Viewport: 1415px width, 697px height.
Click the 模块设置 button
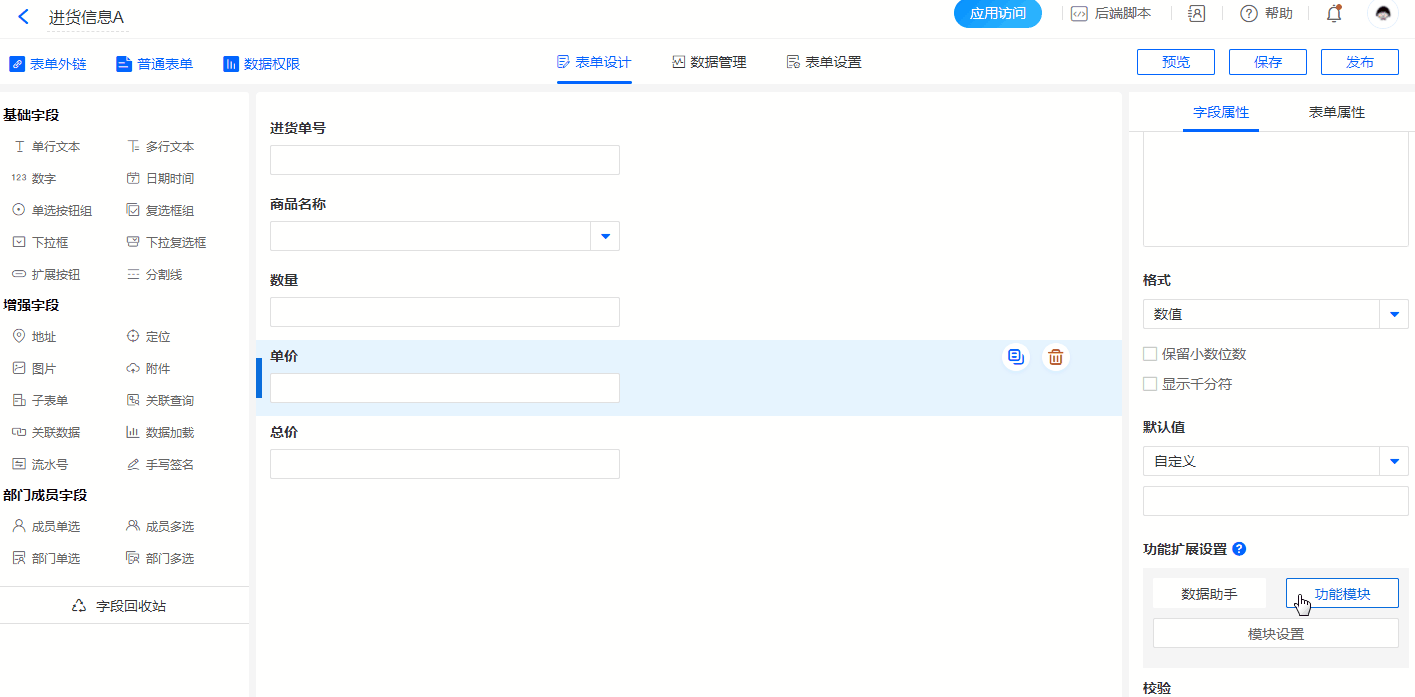pyautogui.click(x=1275, y=634)
